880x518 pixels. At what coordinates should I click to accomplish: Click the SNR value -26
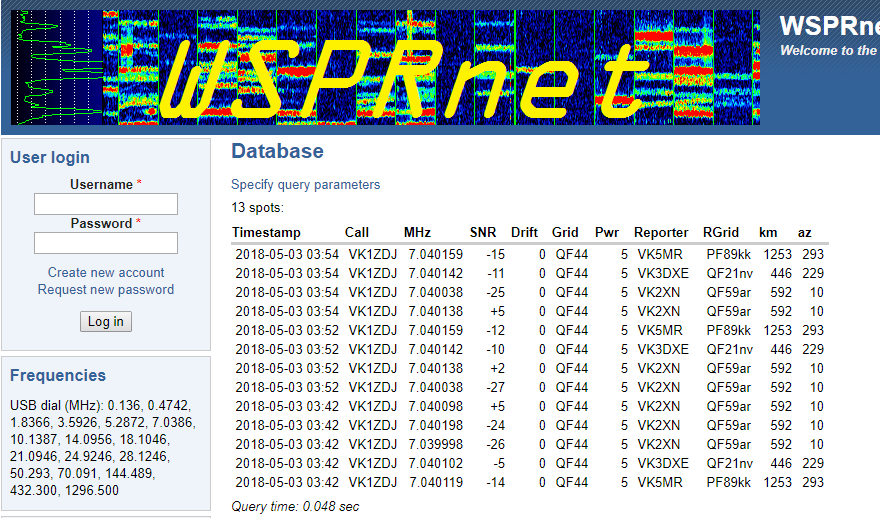click(x=495, y=444)
